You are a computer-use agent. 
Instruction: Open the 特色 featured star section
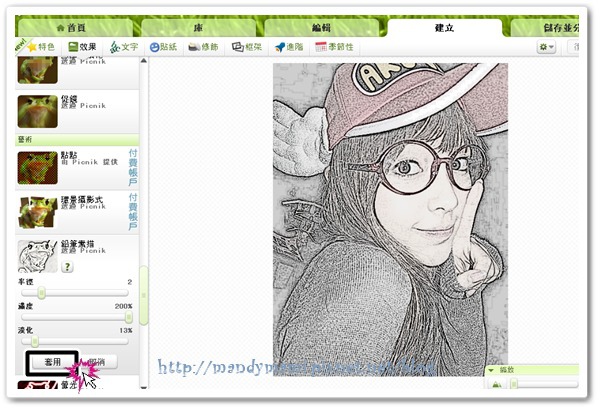pos(41,47)
